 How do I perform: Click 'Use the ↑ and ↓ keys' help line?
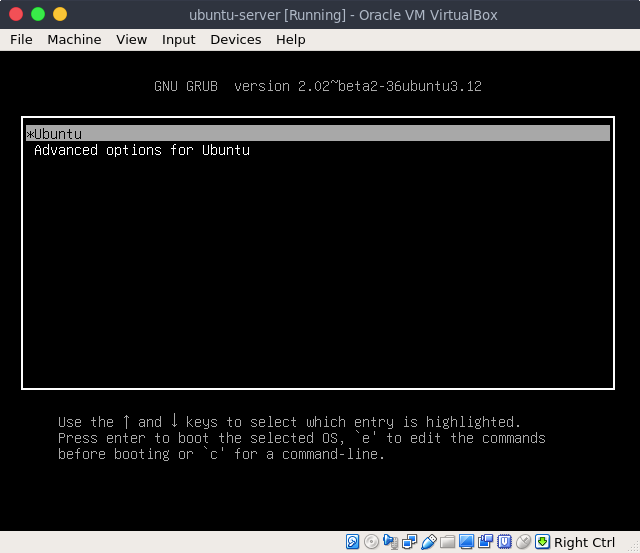(x=289, y=422)
